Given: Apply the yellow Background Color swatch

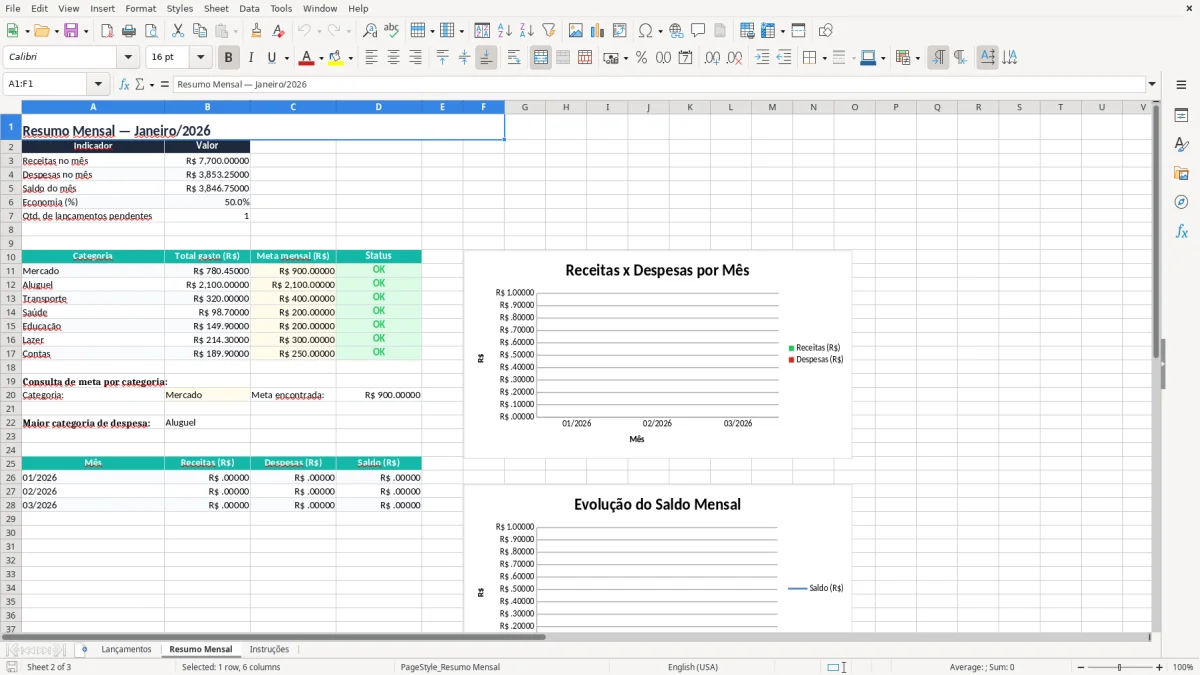Looking at the screenshot, I should coord(336,58).
